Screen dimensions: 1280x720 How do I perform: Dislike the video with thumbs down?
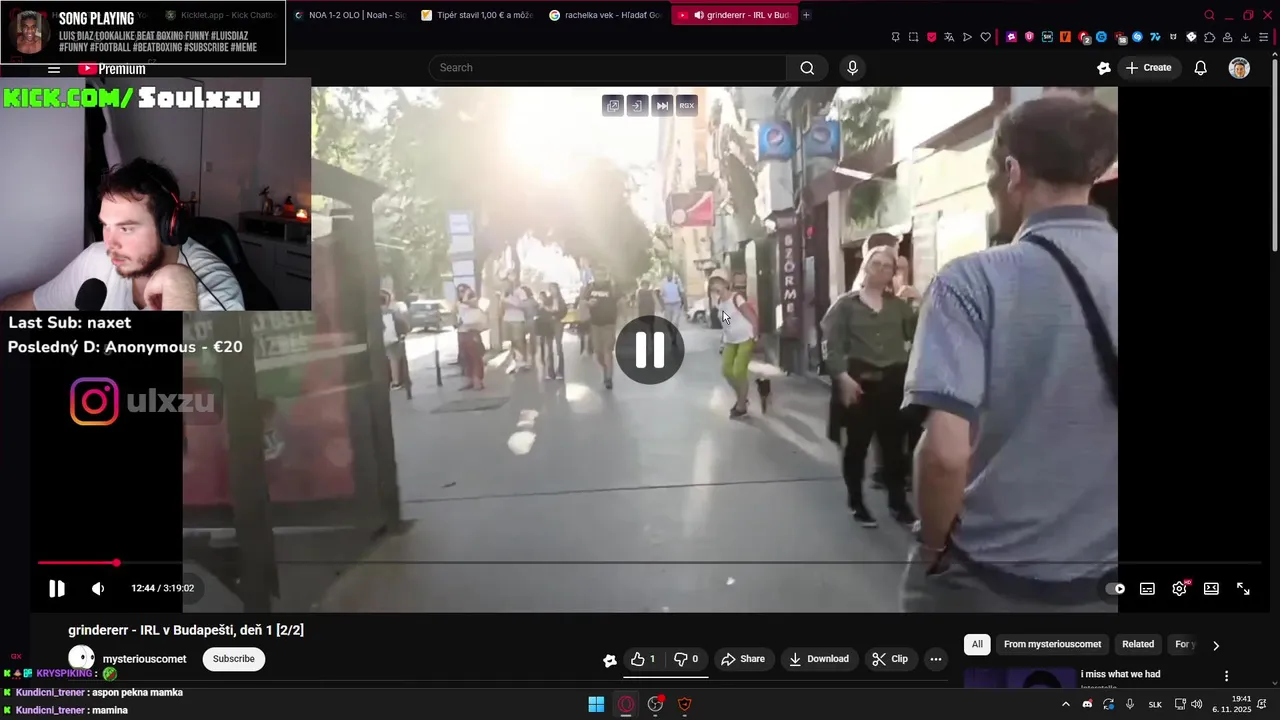(x=685, y=659)
